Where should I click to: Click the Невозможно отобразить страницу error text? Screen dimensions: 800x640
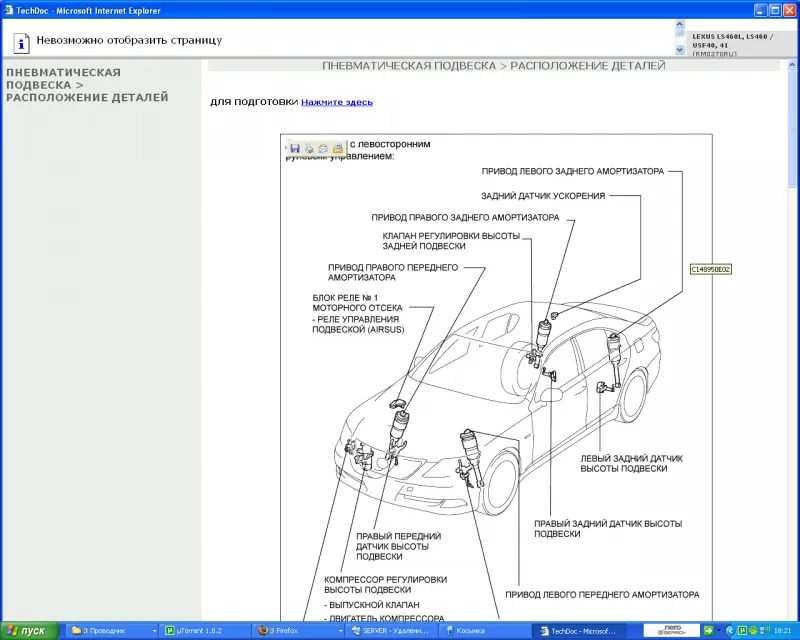coord(131,42)
